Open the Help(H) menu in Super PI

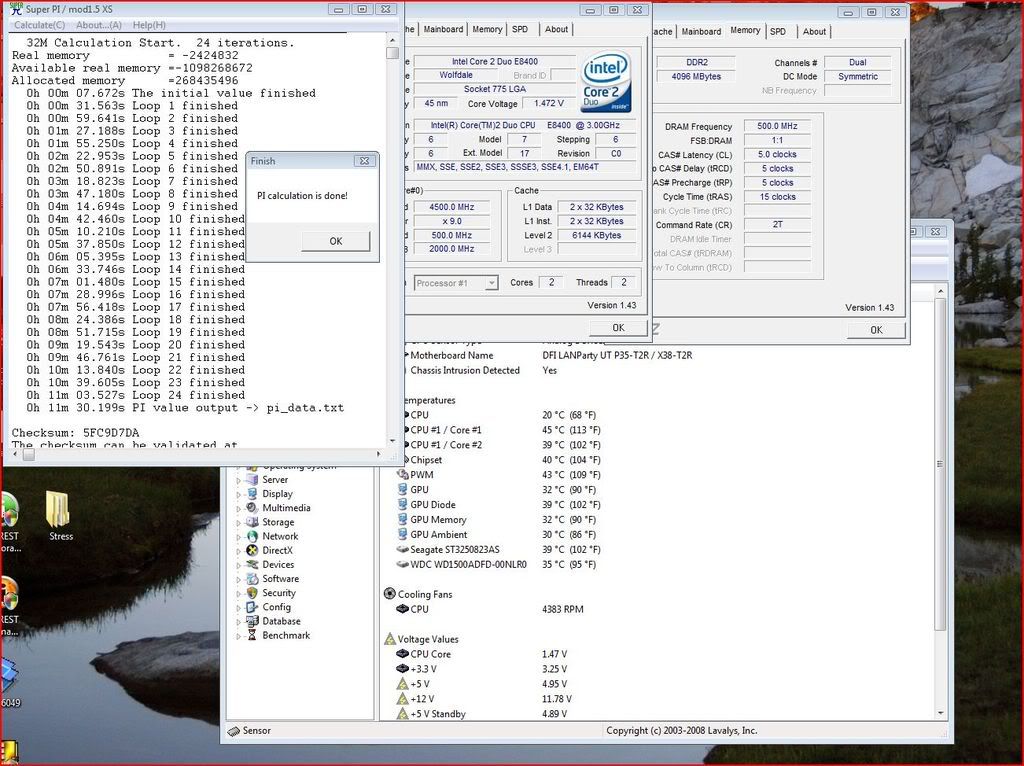click(149, 25)
